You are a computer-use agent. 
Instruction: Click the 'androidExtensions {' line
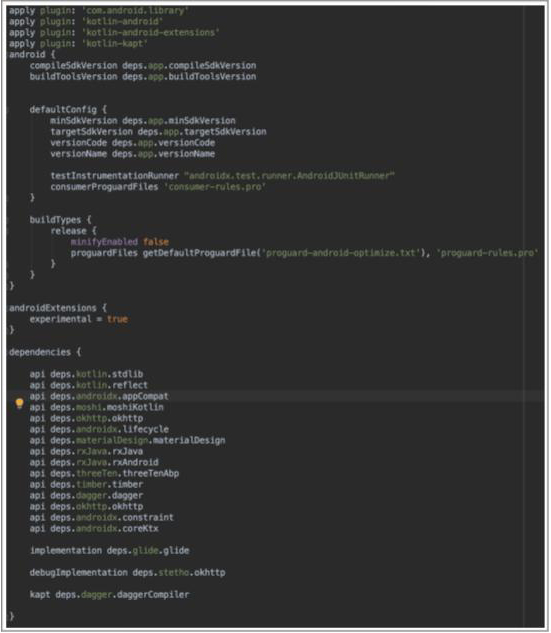pos(58,308)
